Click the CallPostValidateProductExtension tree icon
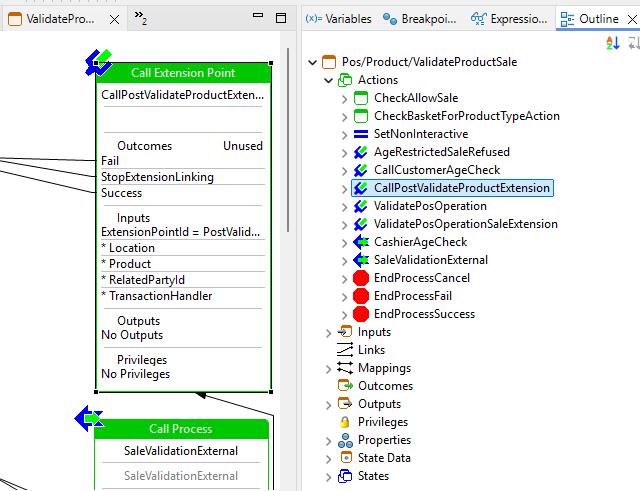The image size is (640, 491). coord(361,188)
